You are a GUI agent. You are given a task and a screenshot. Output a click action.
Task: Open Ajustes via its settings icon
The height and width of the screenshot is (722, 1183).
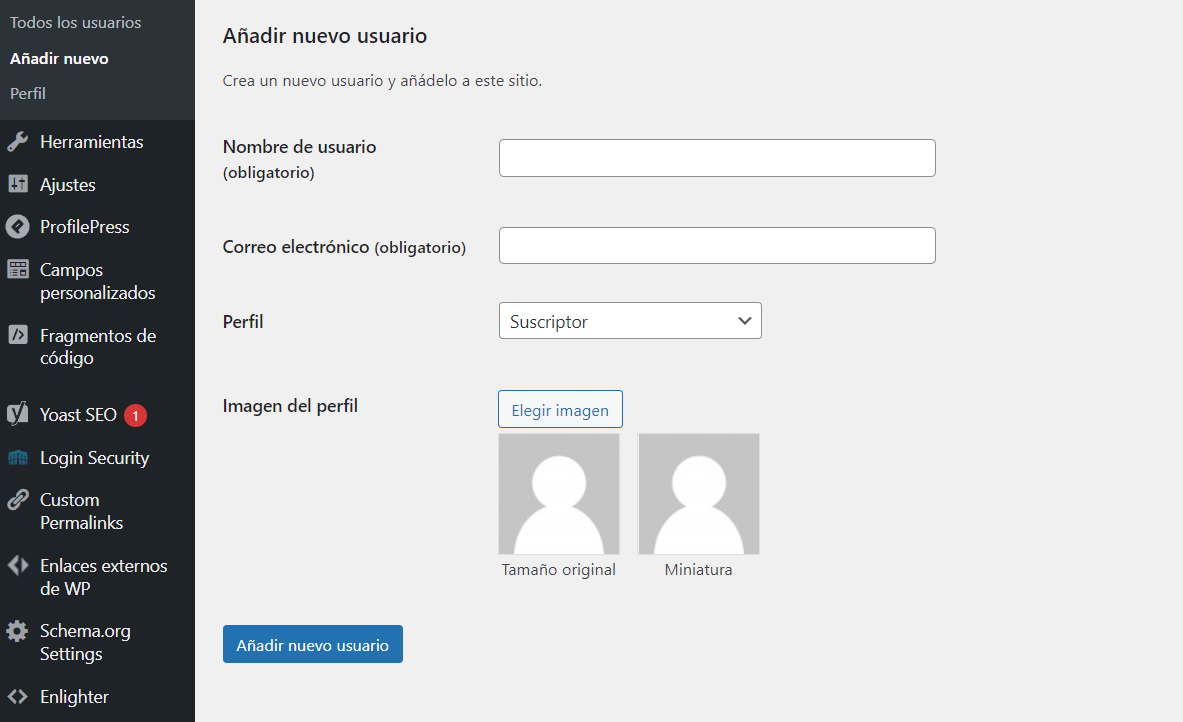pyautogui.click(x=20, y=184)
